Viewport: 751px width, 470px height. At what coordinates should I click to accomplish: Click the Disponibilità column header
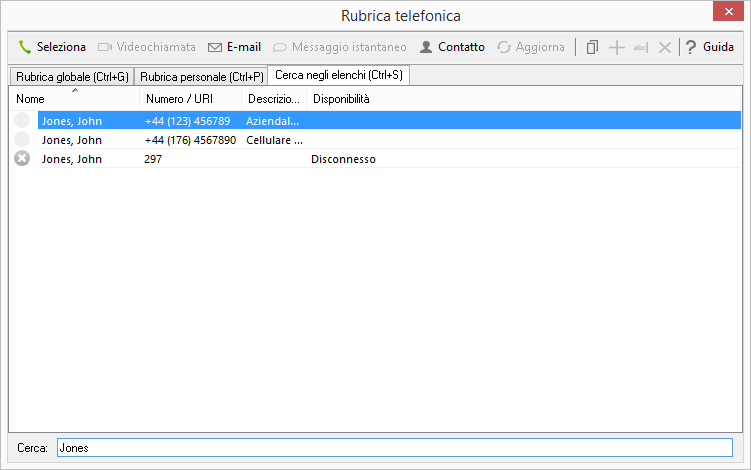pyautogui.click(x=341, y=99)
